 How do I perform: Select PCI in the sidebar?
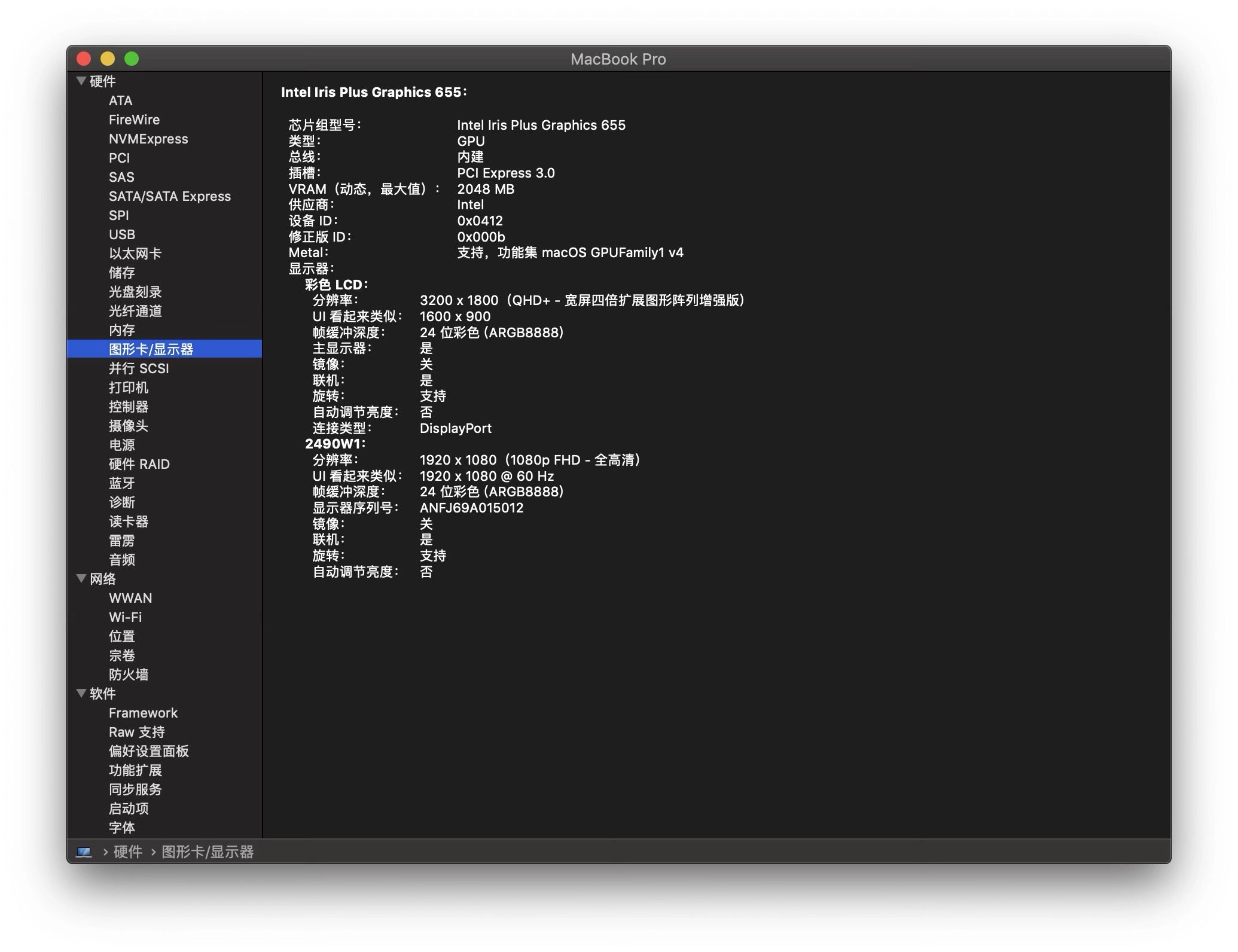pyautogui.click(x=119, y=158)
